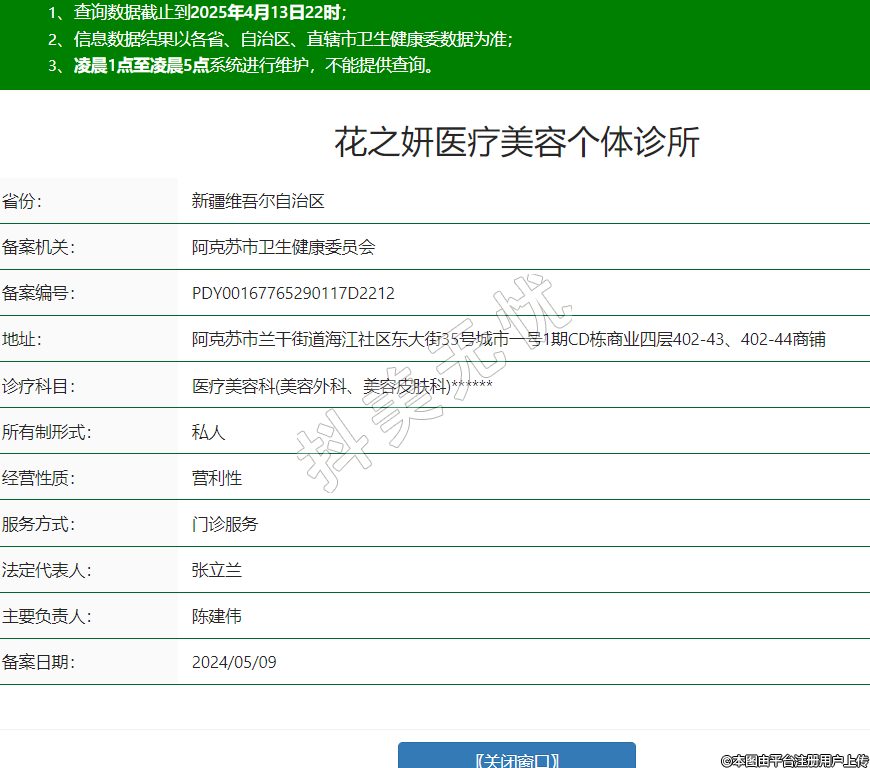Click the 【关闭窗口】 button
870x768 pixels.
(x=516, y=758)
